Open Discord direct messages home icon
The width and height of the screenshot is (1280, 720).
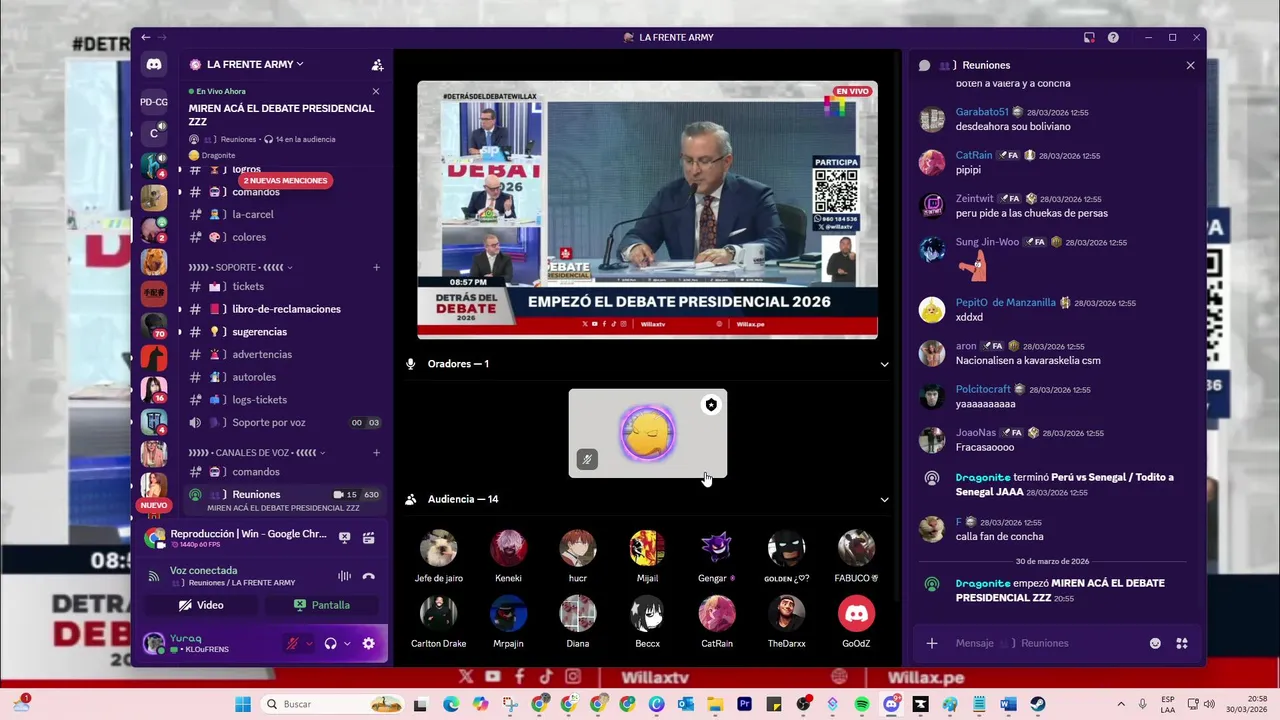pyautogui.click(x=154, y=64)
